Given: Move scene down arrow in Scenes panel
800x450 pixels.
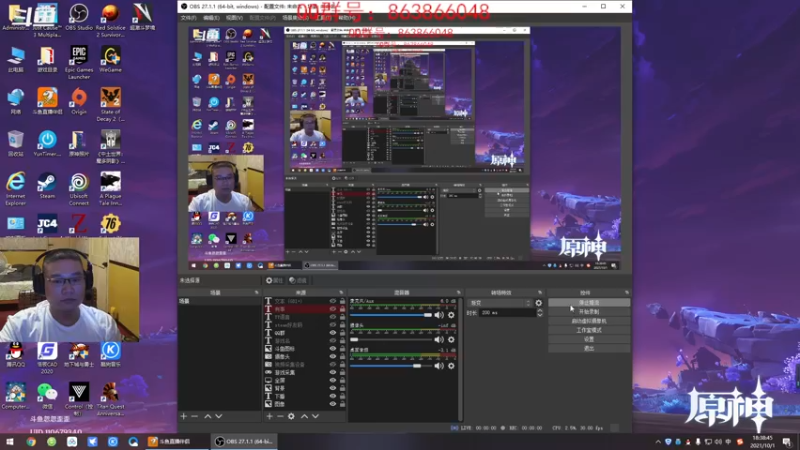Looking at the screenshot, I should [x=218, y=416].
